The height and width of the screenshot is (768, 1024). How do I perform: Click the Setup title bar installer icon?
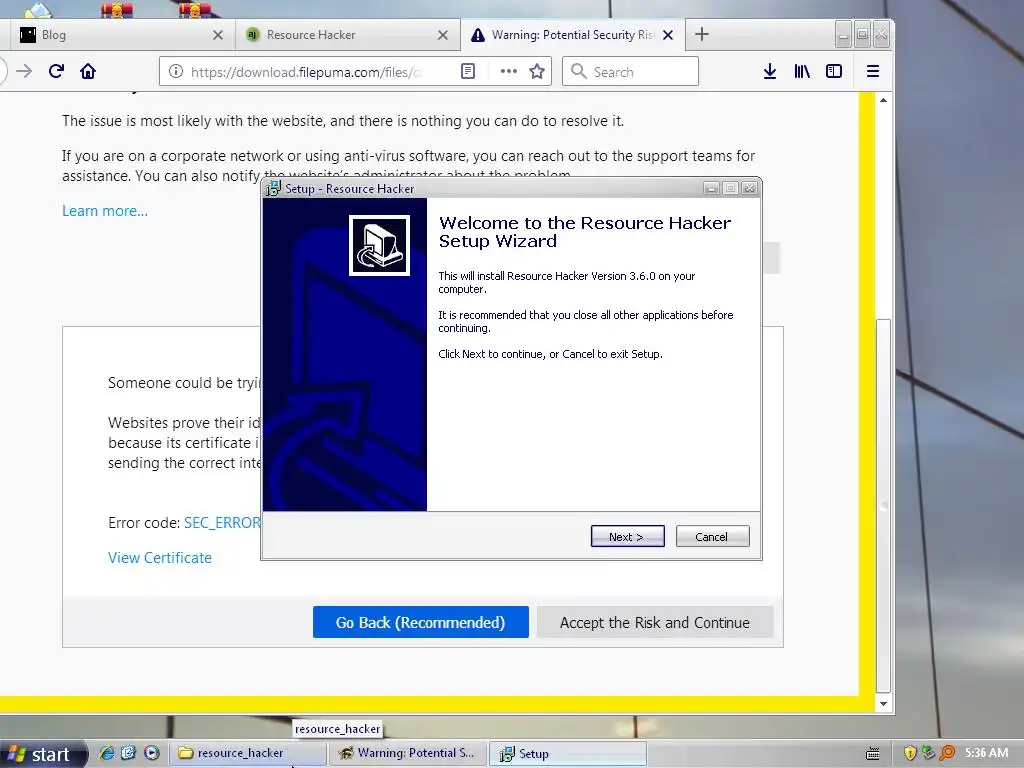[x=274, y=189]
